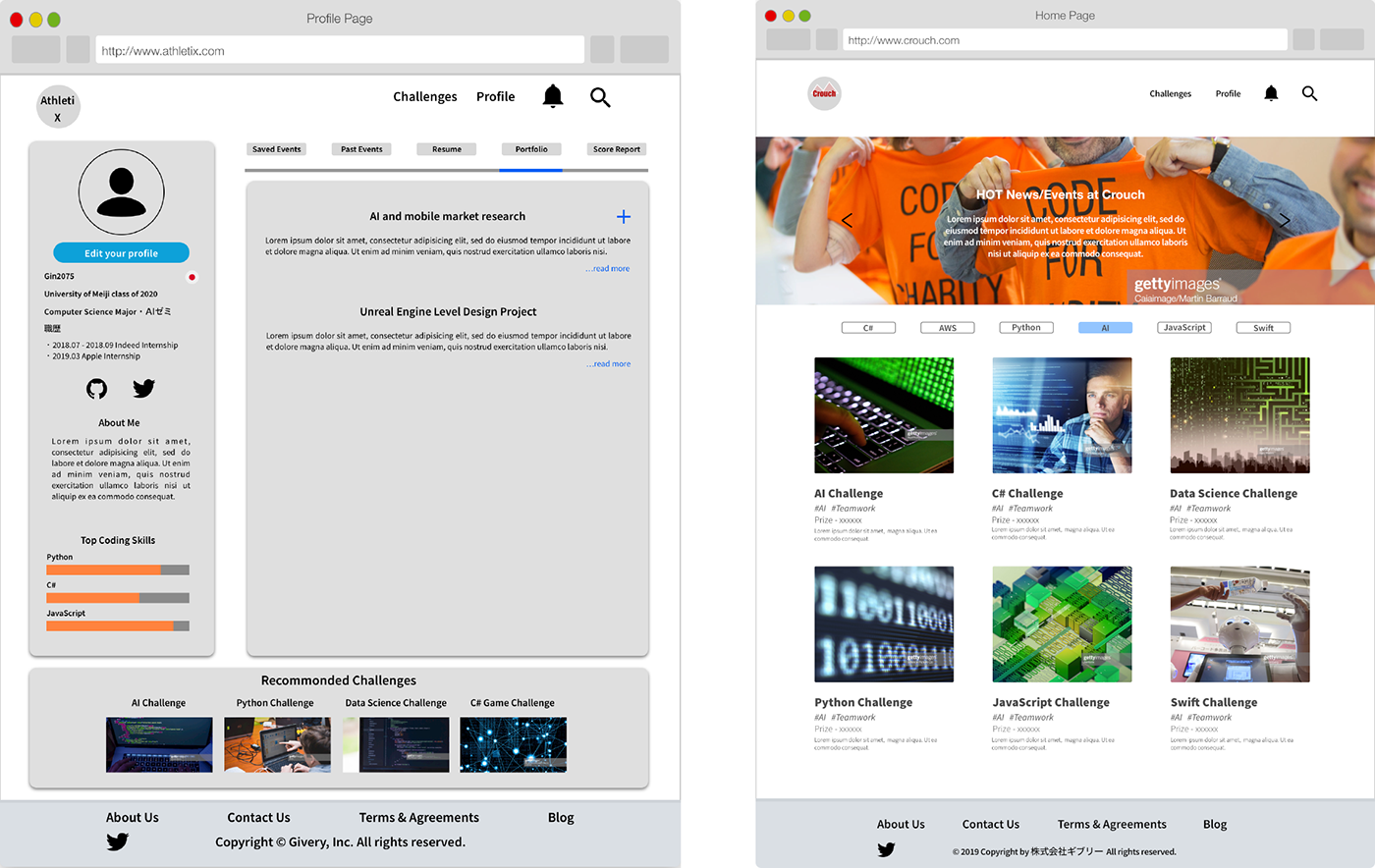The image size is (1375, 868).
Task: Click the search magnifier on Profile Page
Action: (600, 97)
